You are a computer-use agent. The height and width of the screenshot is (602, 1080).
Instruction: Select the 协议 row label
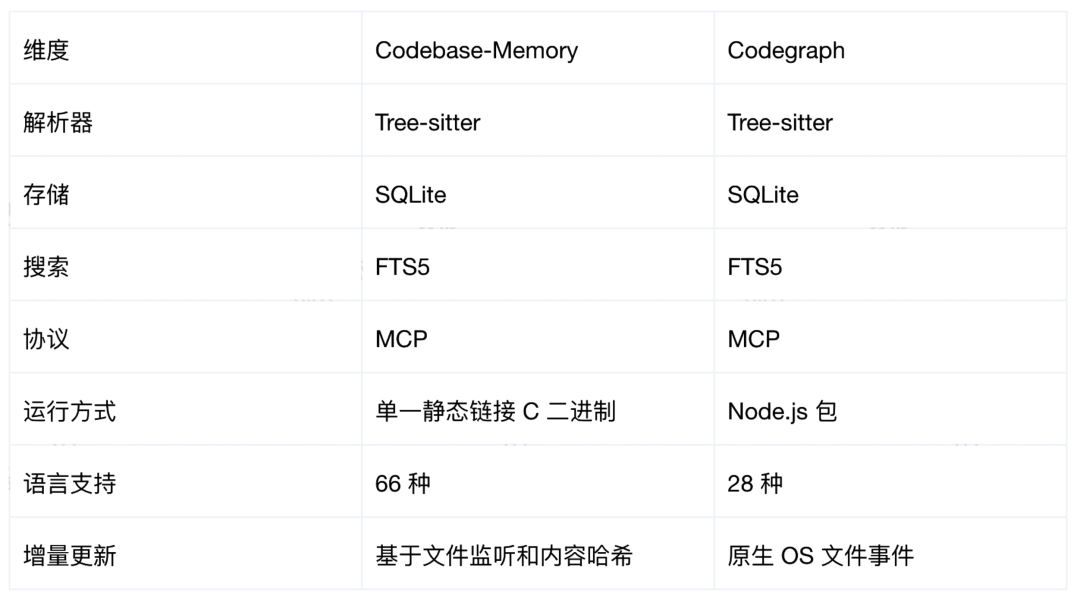[x=46, y=340]
